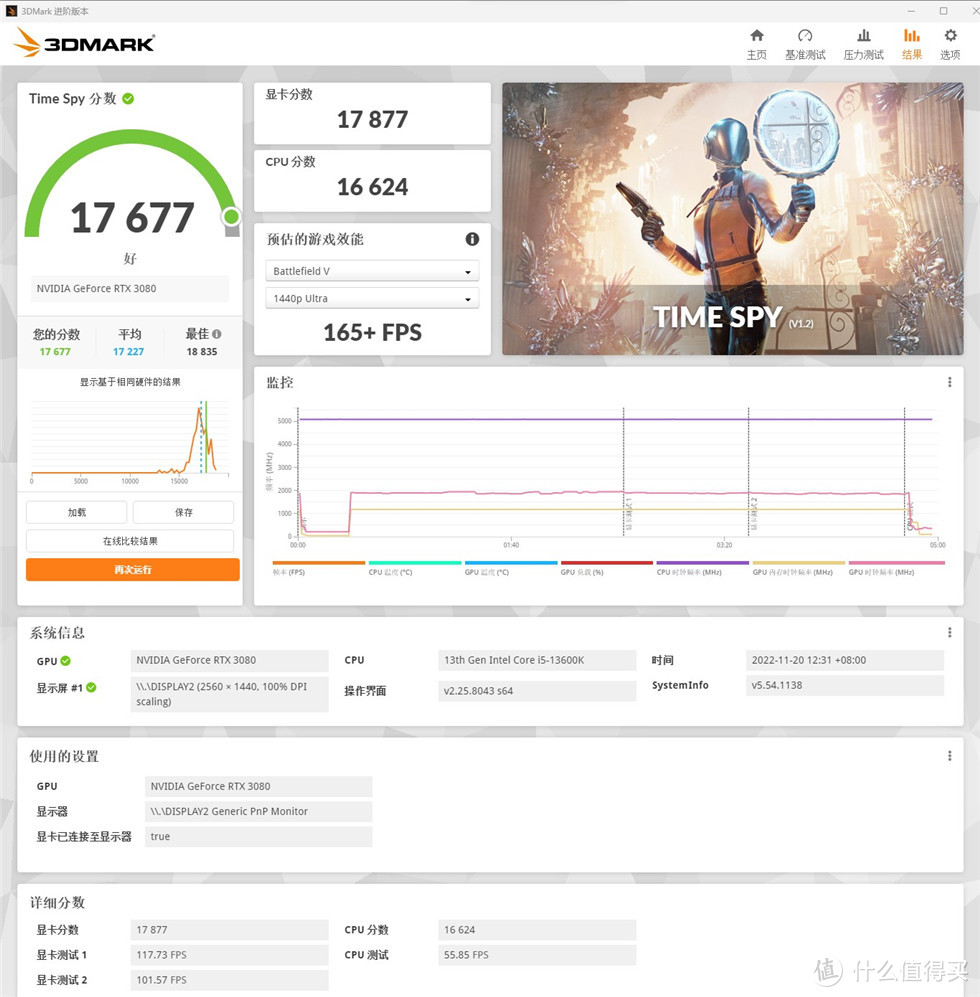Click the 3DMARK logo in the top left
The width and height of the screenshot is (980, 997).
pos(83,42)
